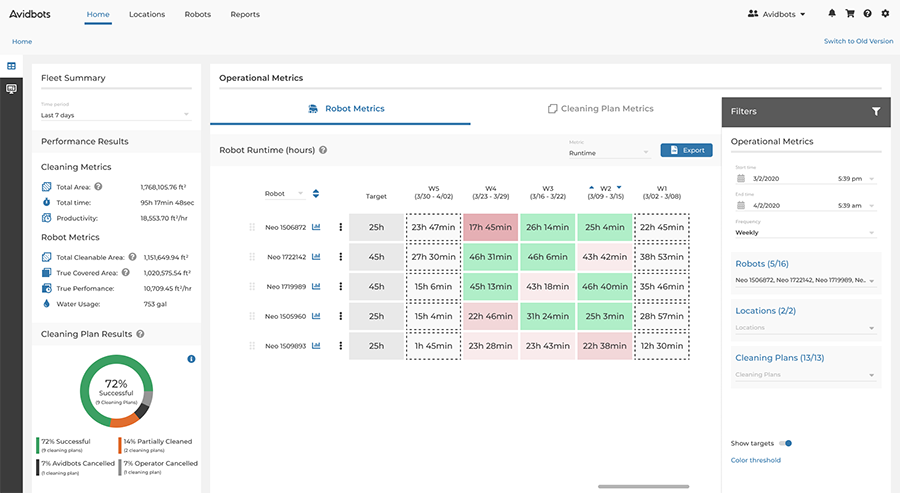Open three-dot menu for Neo 1719989

340,286
